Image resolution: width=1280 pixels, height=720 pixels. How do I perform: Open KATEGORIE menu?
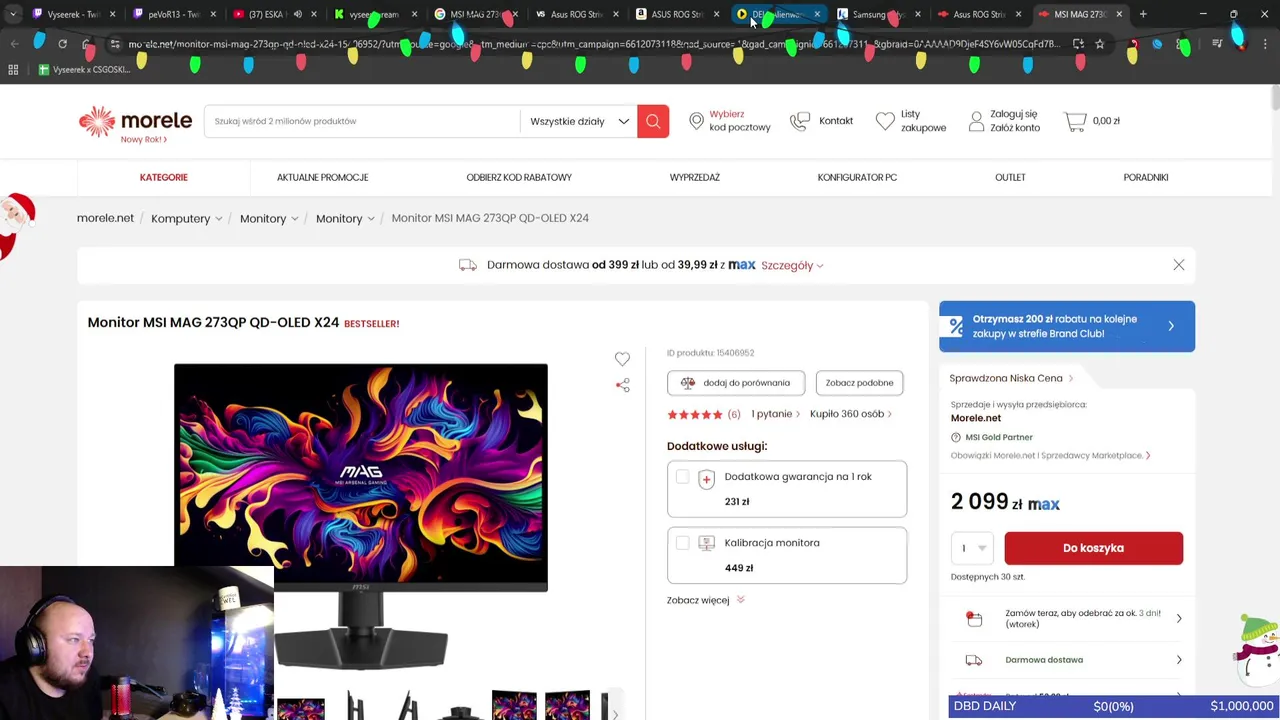coord(164,177)
